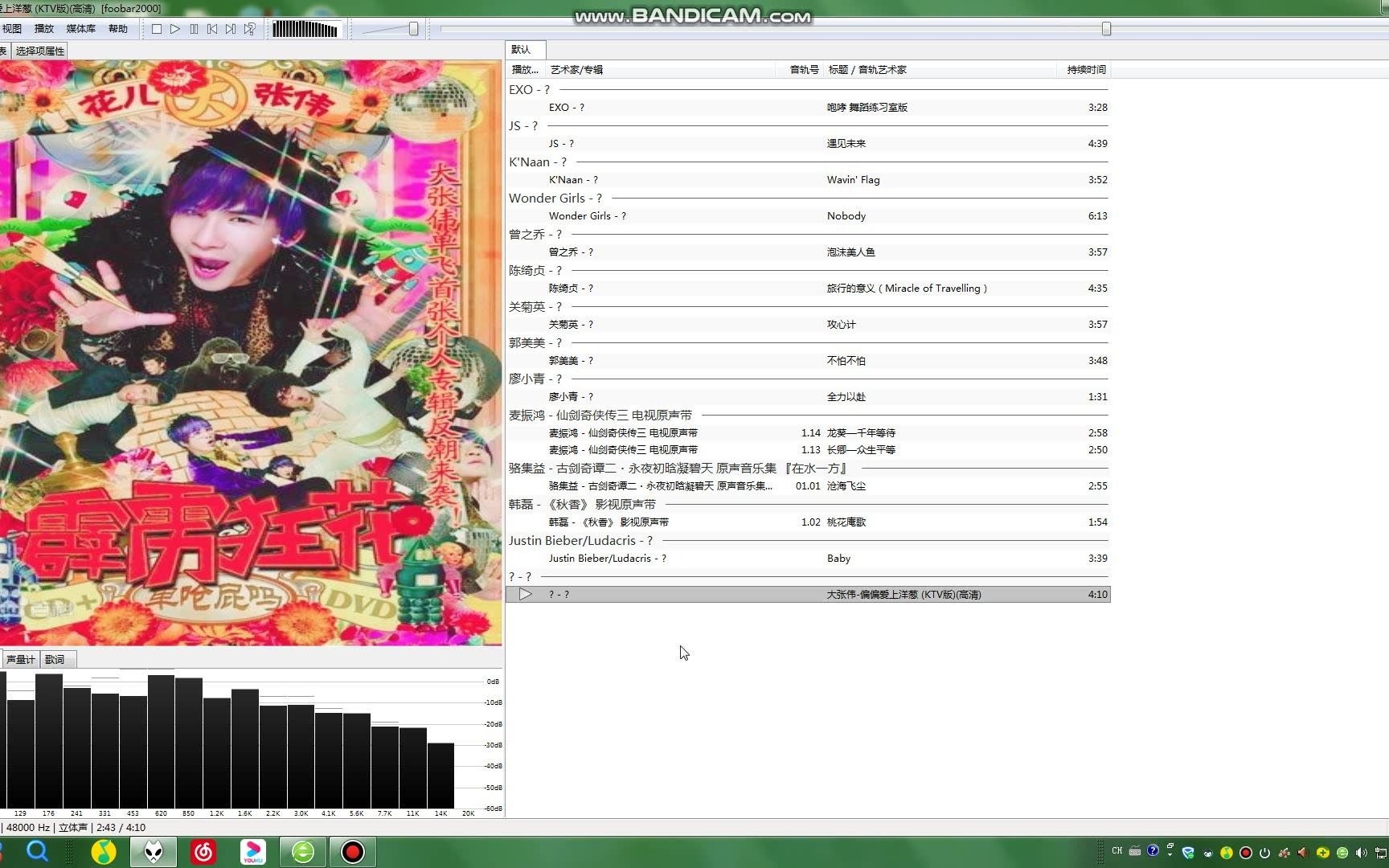Sort by 艺术家/专辑 column header
This screenshot has height=868, width=1389.
661,70
